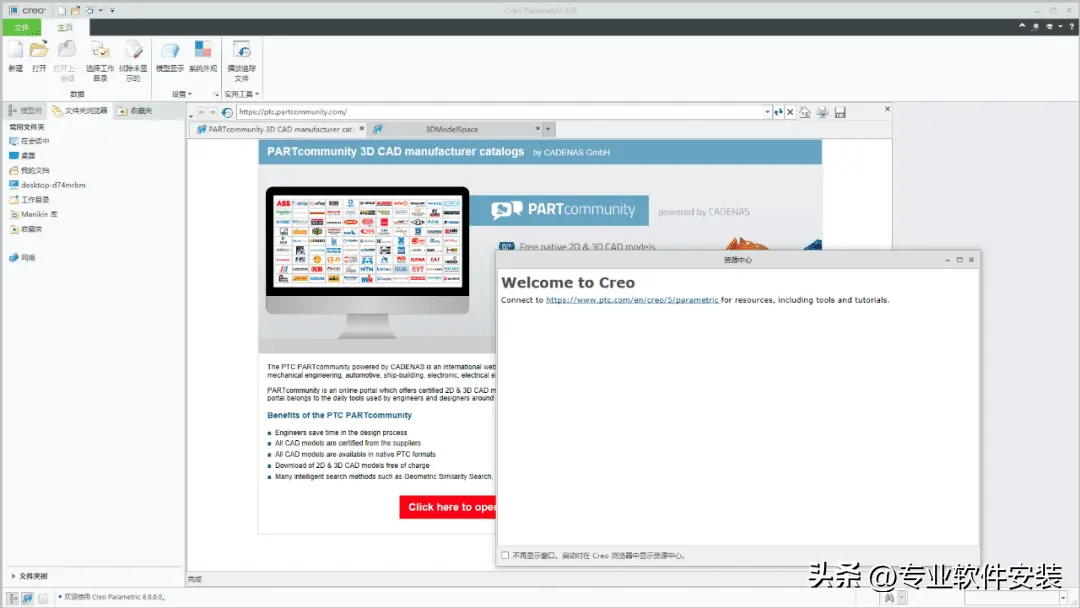Minimize the ribbon with the up chevron
1080x608 pixels.
click(1021, 26)
